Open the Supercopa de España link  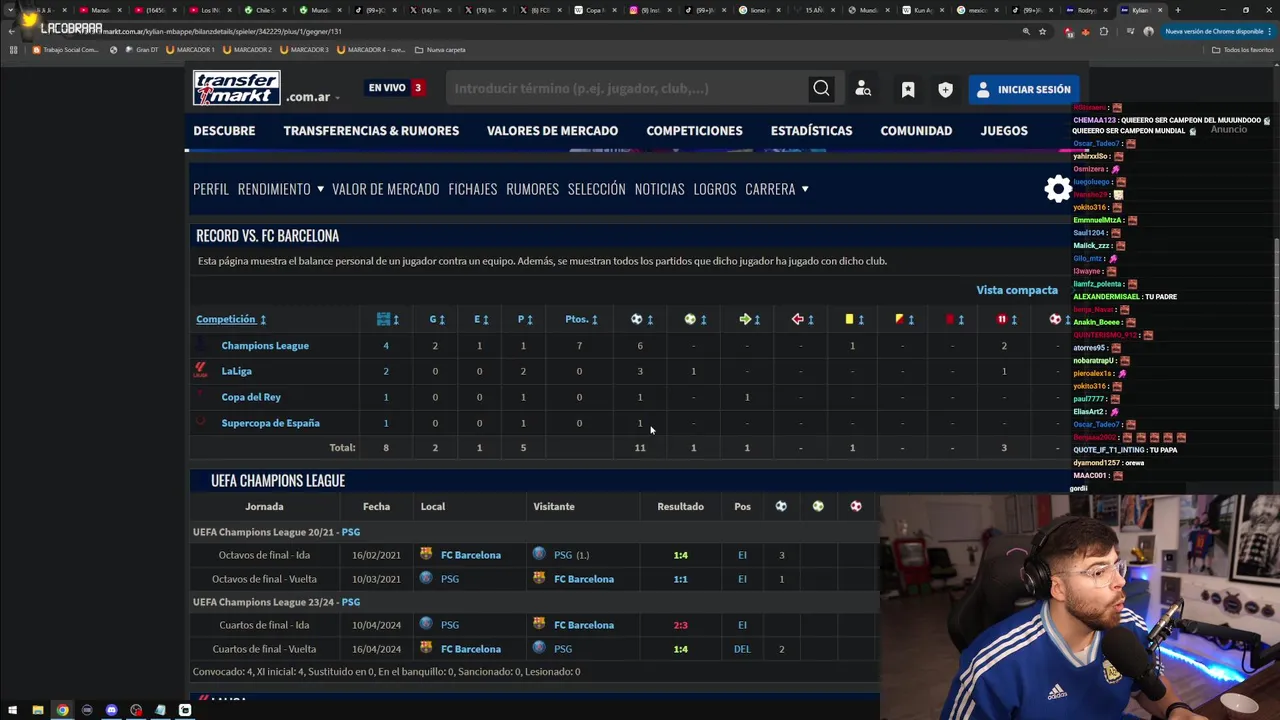270,423
